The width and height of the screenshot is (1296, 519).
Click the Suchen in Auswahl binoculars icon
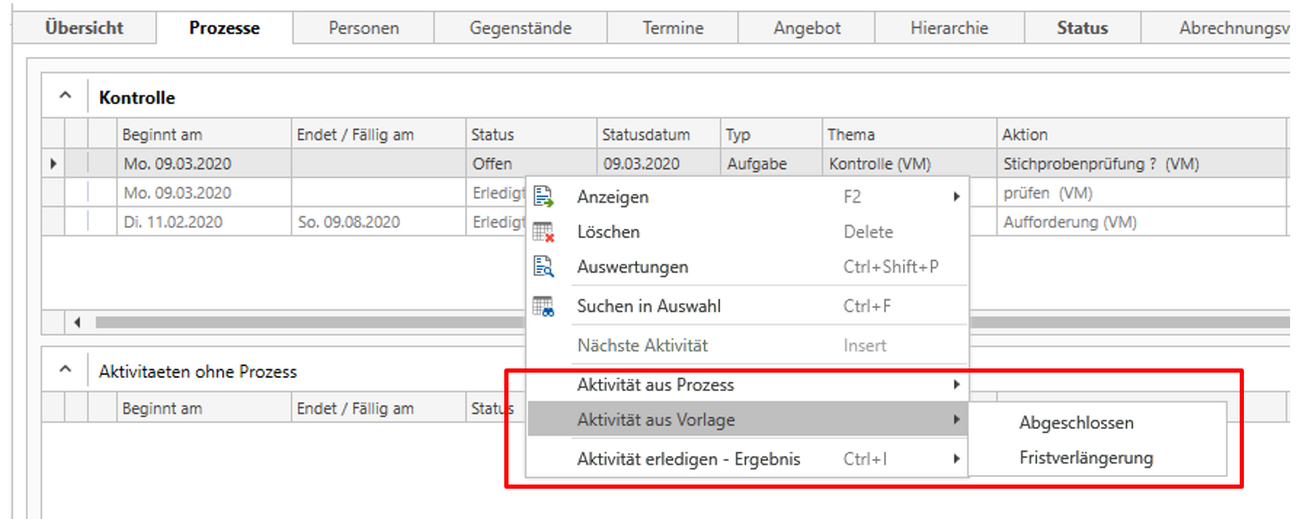tap(544, 306)
